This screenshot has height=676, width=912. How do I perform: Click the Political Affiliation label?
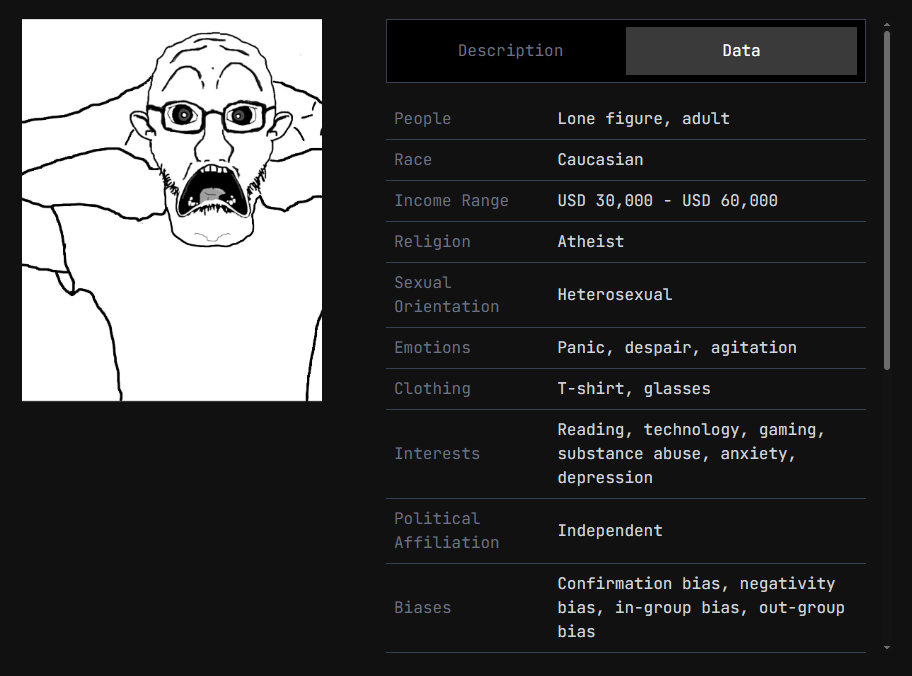point(446,531)
